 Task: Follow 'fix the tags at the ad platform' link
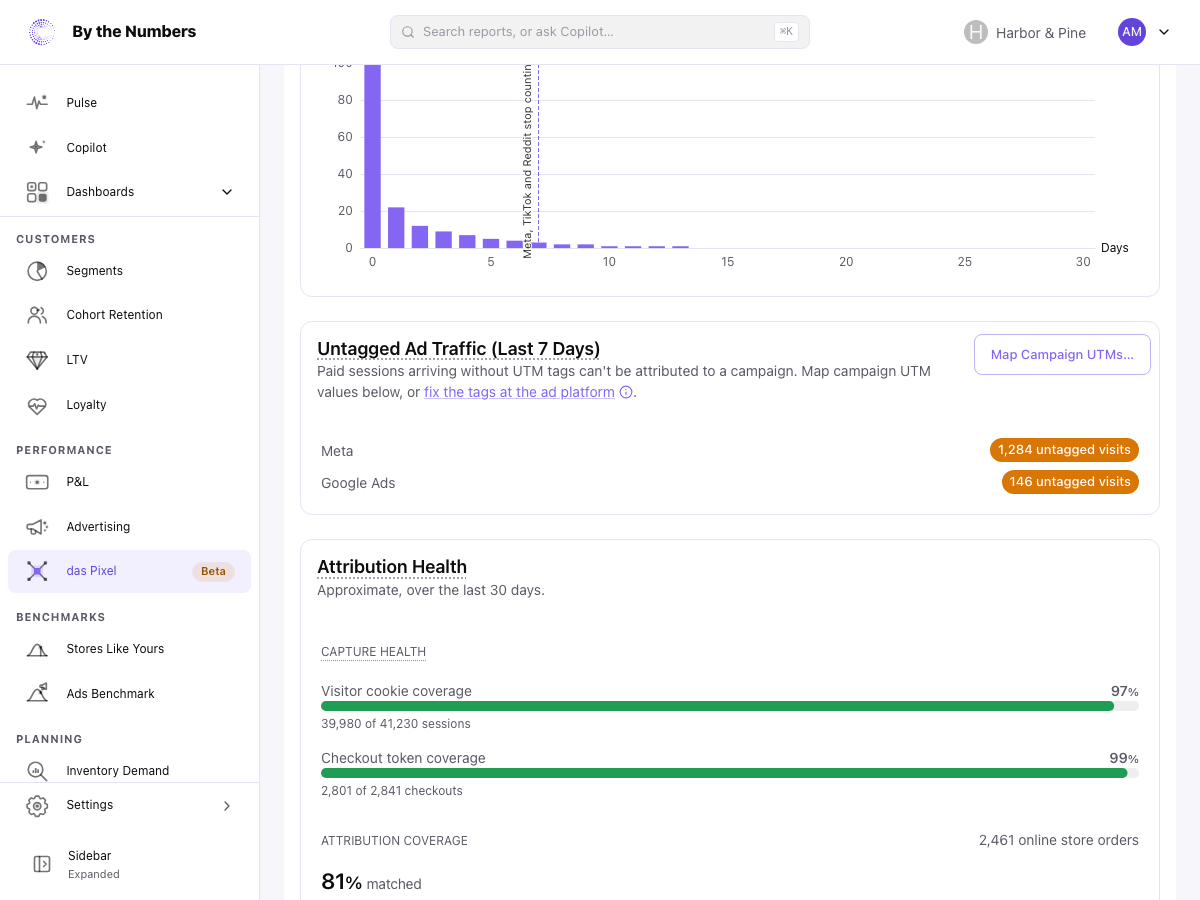tap(519, 392)
